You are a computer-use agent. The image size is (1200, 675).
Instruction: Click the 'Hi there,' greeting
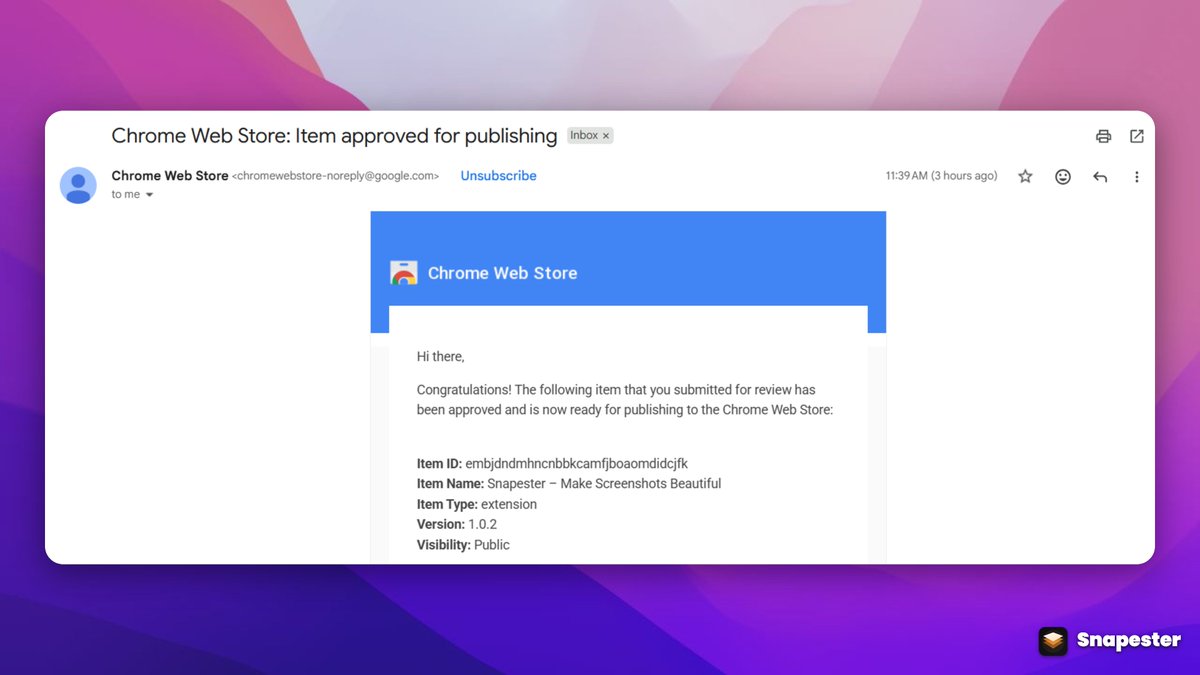[x=441, y=356]
